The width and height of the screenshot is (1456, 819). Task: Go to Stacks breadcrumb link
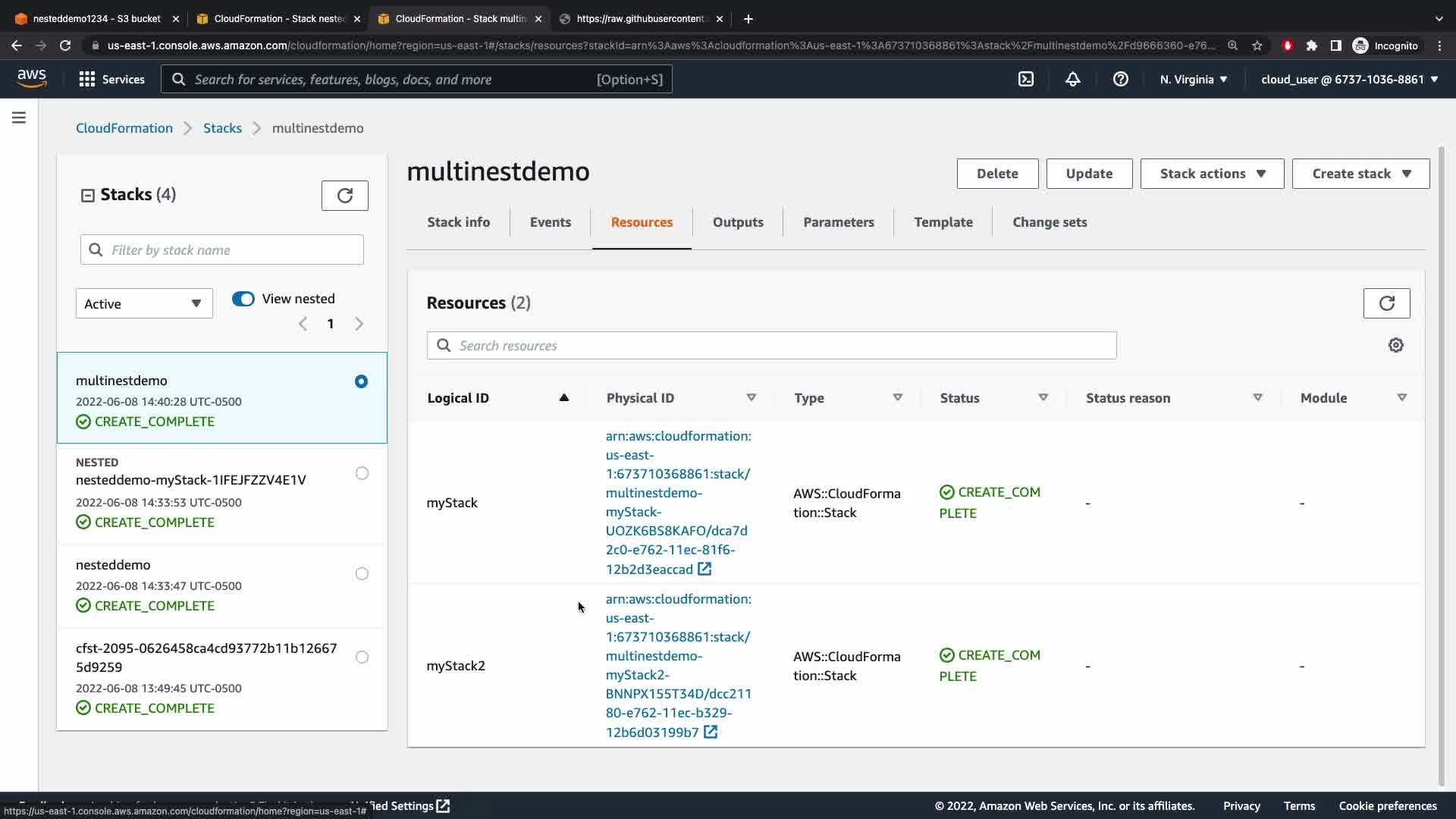(222, 128)
